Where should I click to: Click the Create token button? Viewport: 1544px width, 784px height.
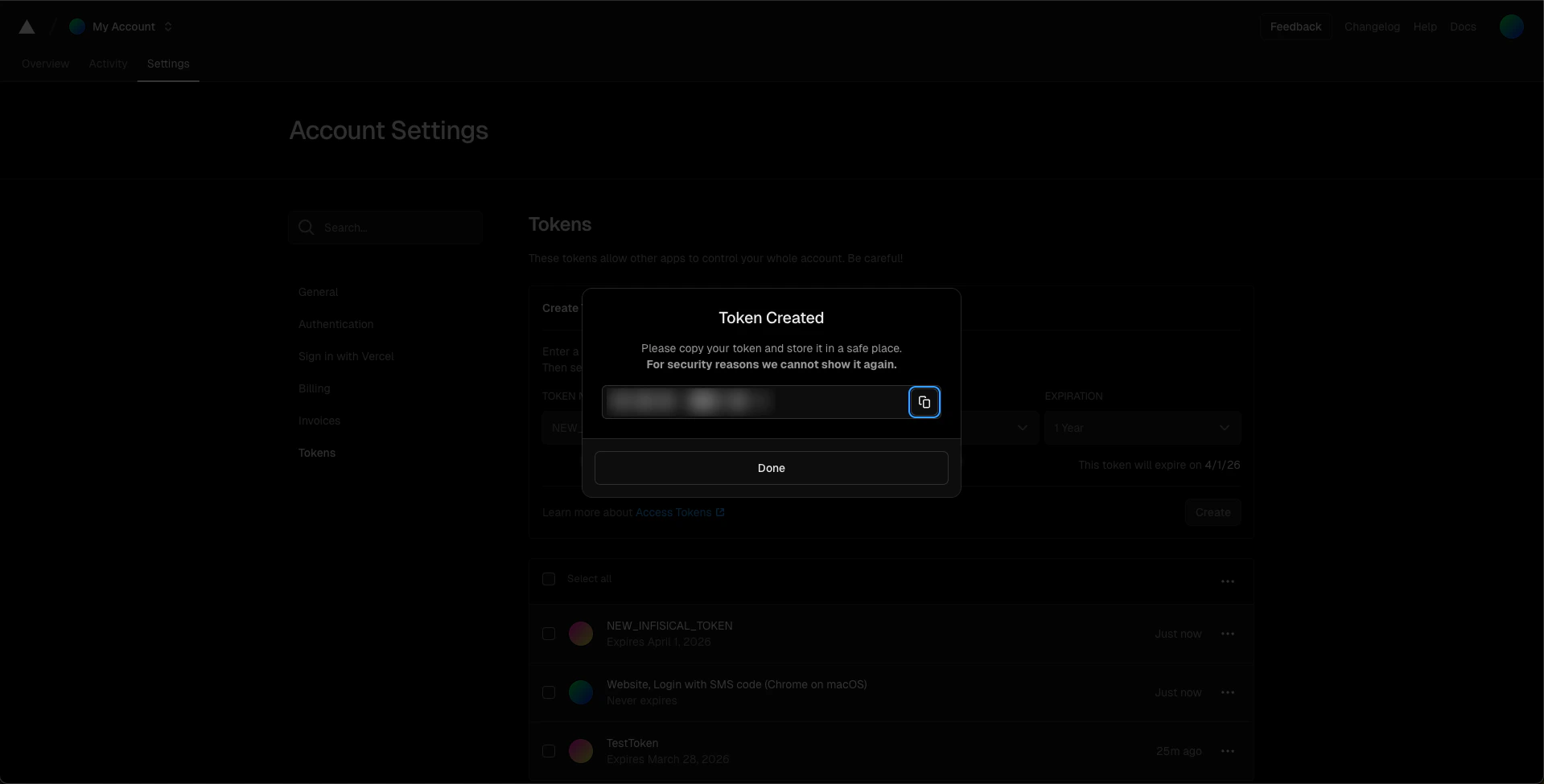[x=1213, y=512]
